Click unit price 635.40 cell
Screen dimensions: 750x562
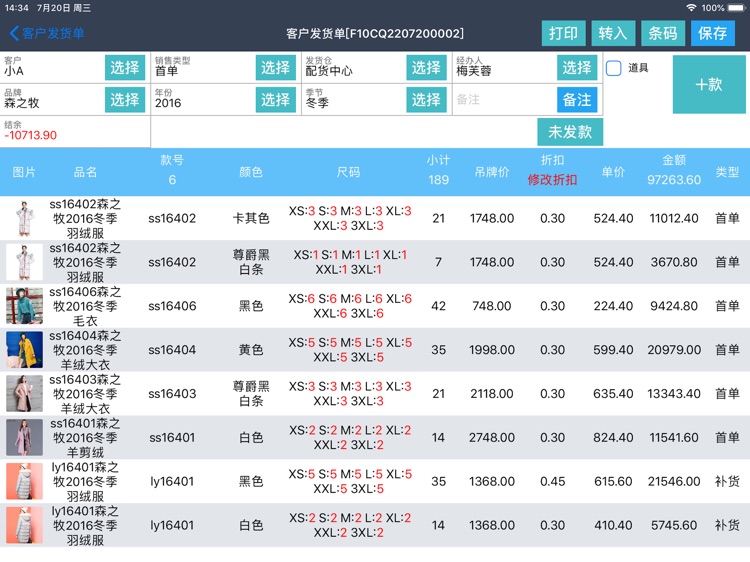(x=613, y=394)
